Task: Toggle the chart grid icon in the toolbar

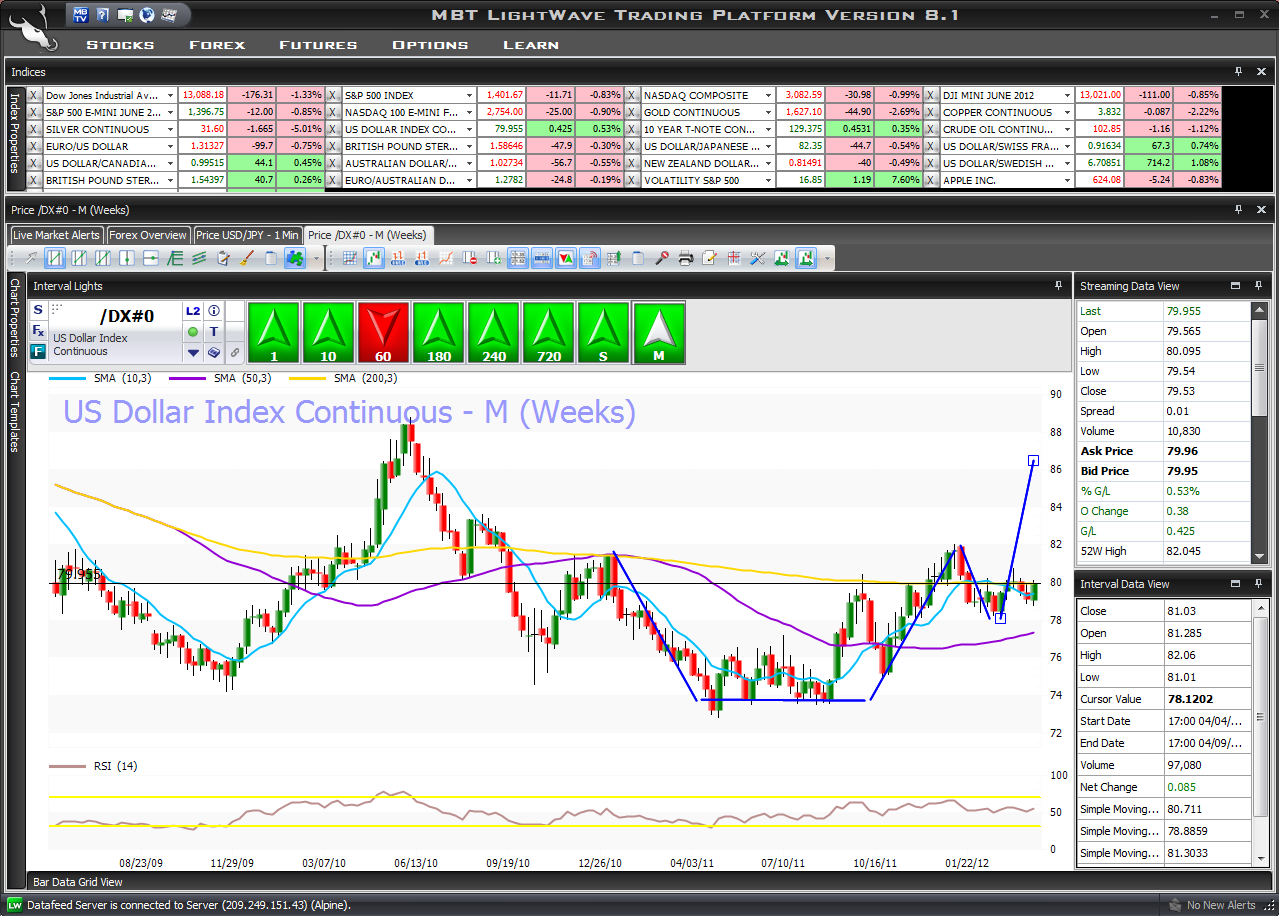Action: click(350, 258)
